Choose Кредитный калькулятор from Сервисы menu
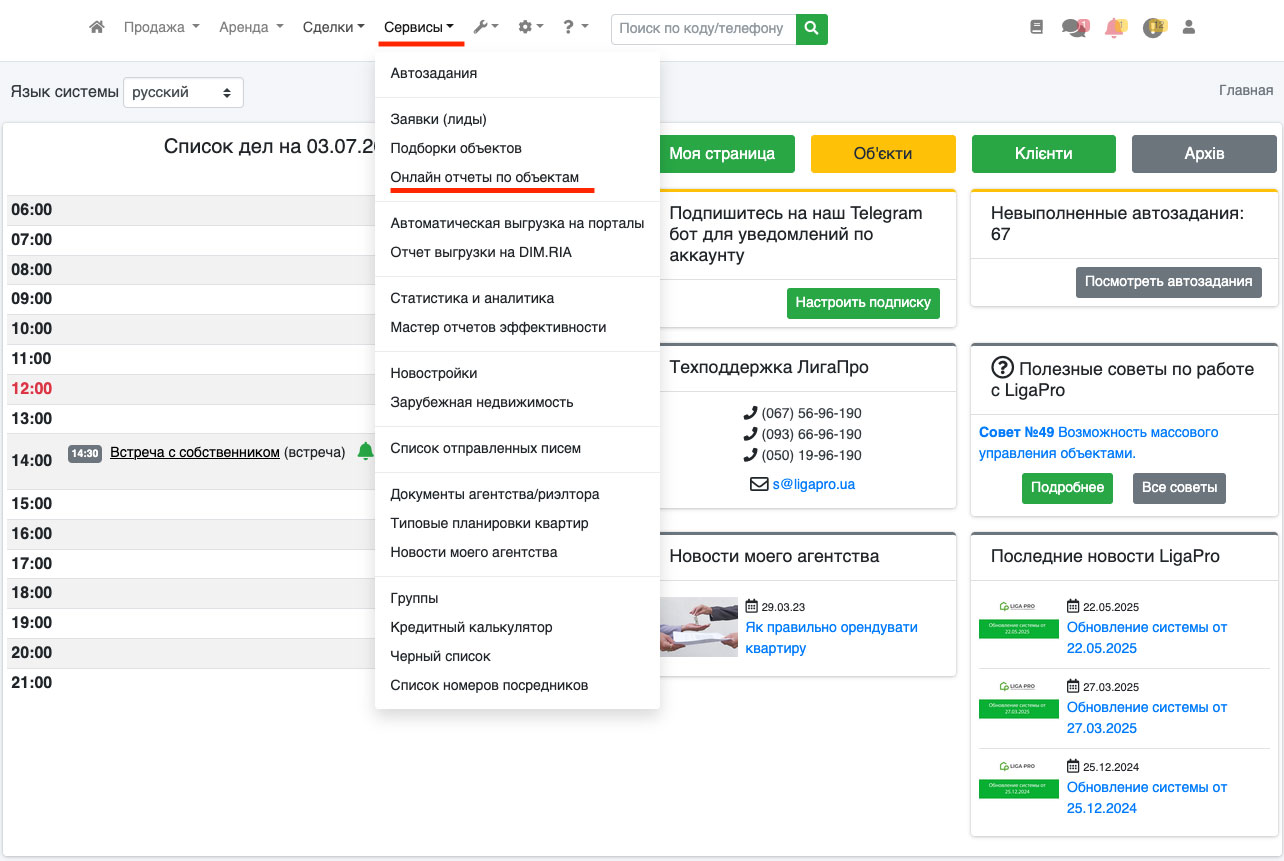This screenshot has height=861, width=1284. pyautogui.click(x=471, y=627)
